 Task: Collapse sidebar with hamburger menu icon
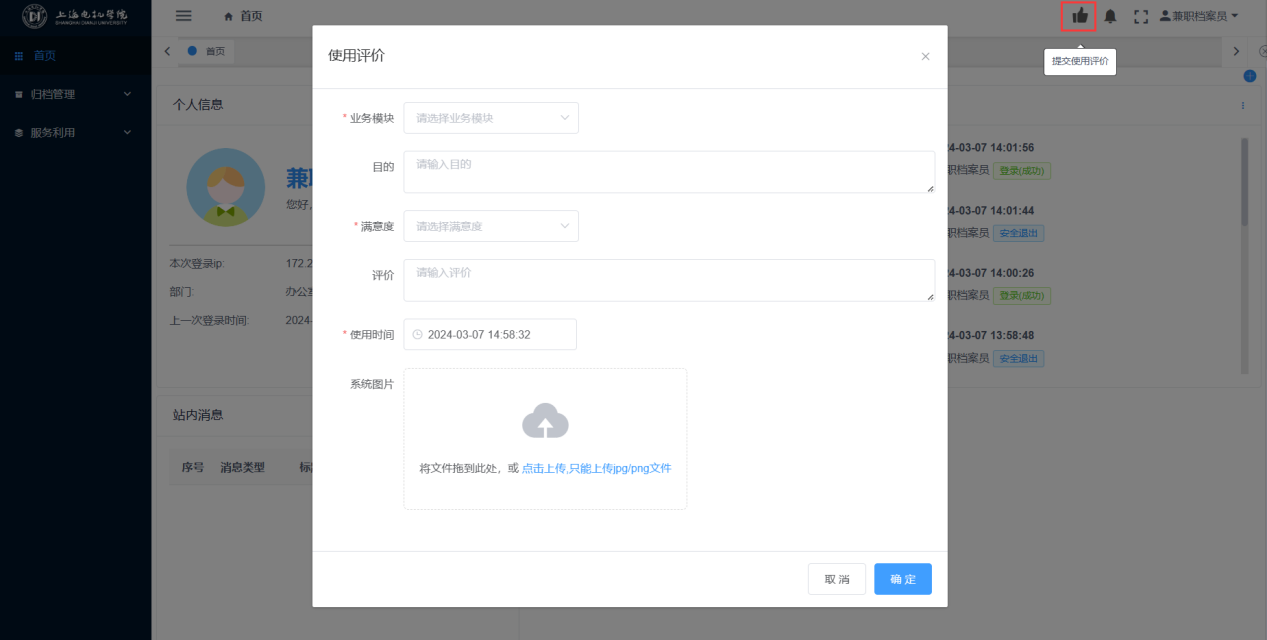click(183, 16)
